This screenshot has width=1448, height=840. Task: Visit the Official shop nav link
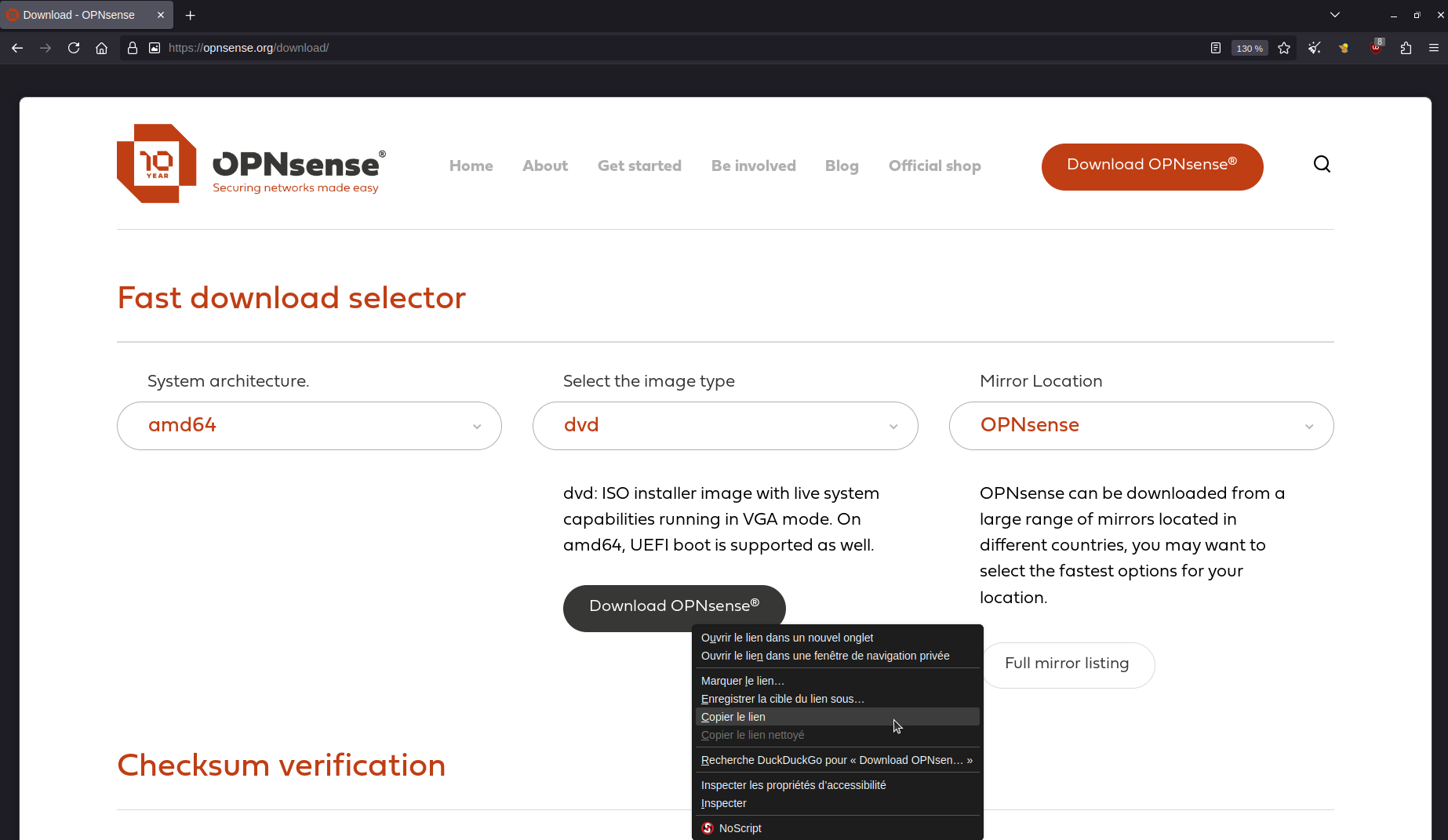point(935,165)
